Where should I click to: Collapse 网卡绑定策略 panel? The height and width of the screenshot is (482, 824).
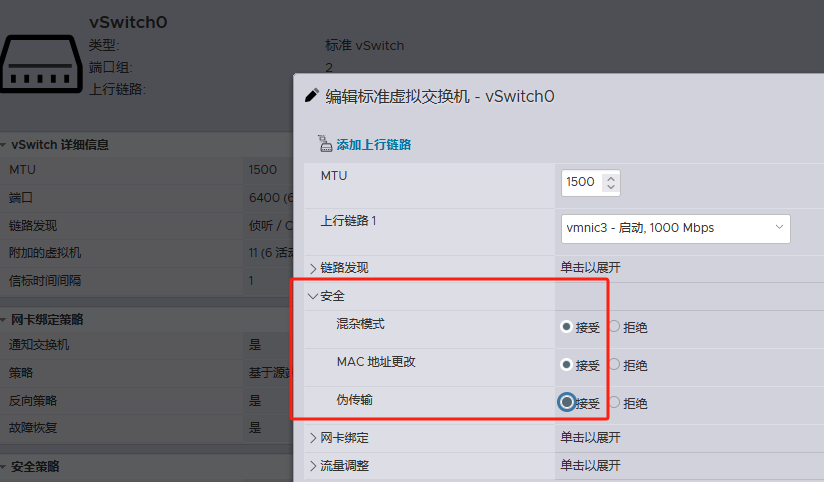click(3, 320)
